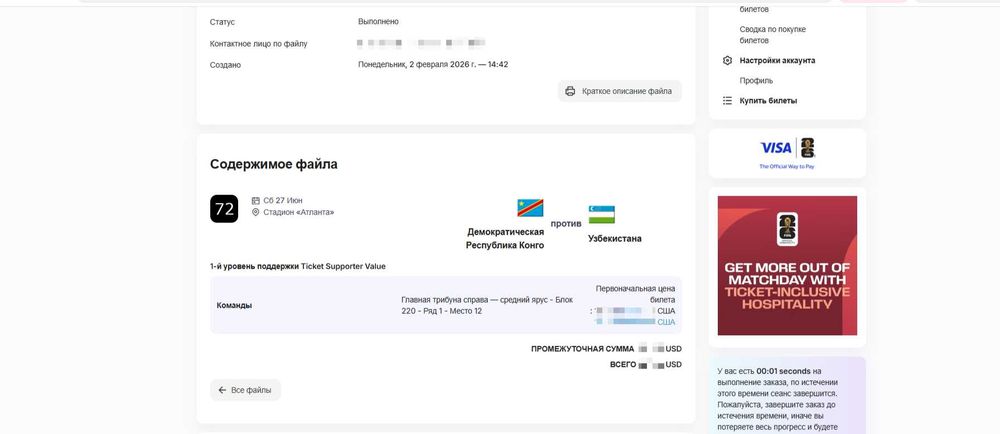This screenshot has width=1000, height=434.
Task: Click the calendar icon beside Сб 27 Июн
Action: click(256, 200)
